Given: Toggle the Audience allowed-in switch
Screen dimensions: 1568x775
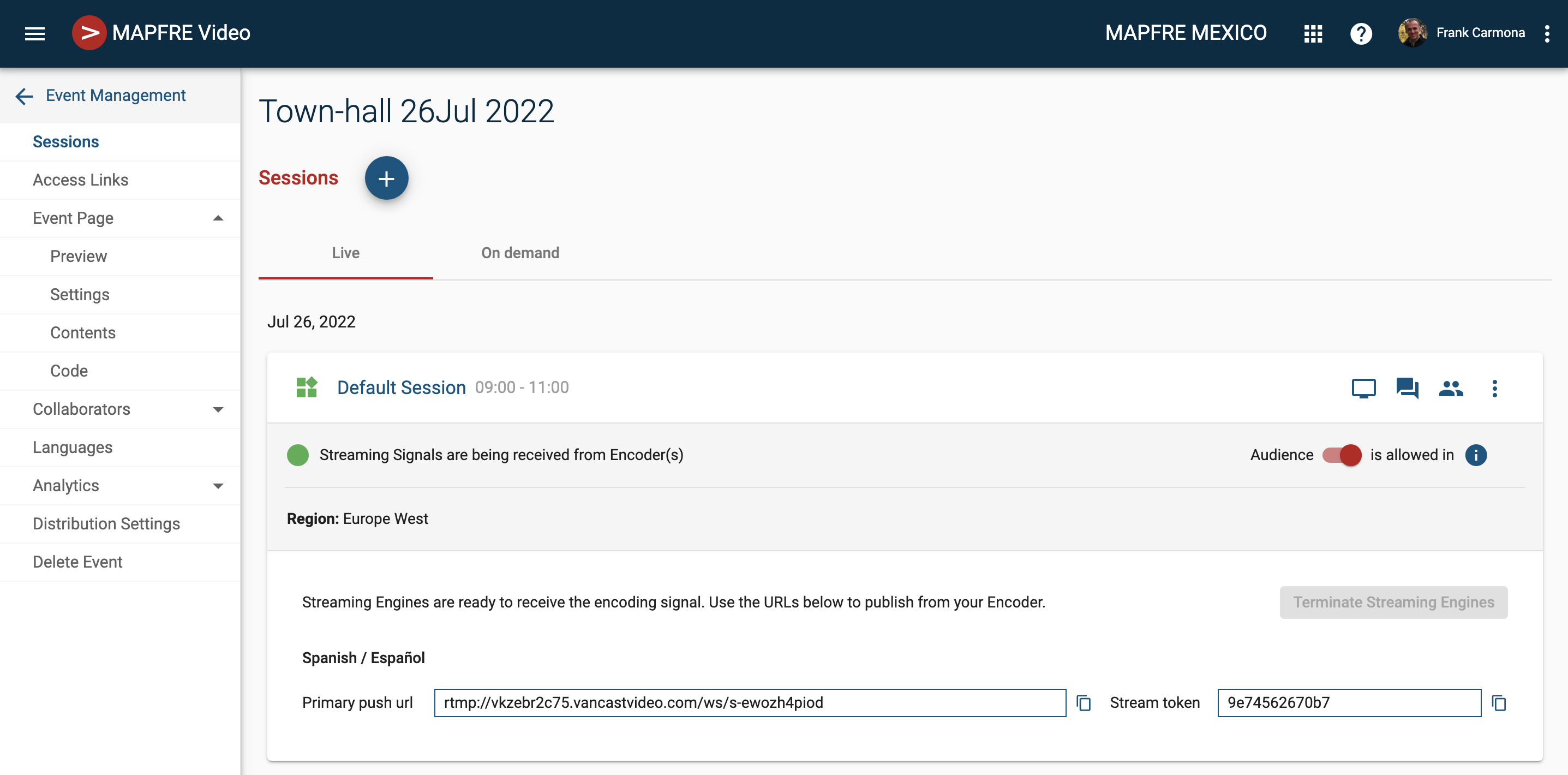Looking at the screenshot, I should (x=1342, y=455).
